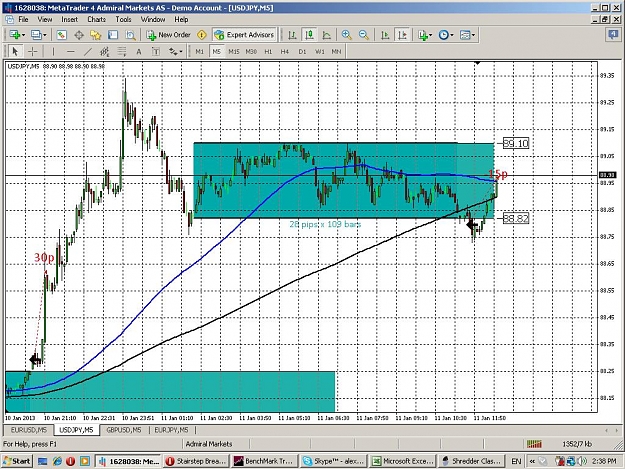Switch to the EURUSD,M5 chart tab
Image resolution: width=625 pixels, height=469 pixels.
tap(29, 430)
